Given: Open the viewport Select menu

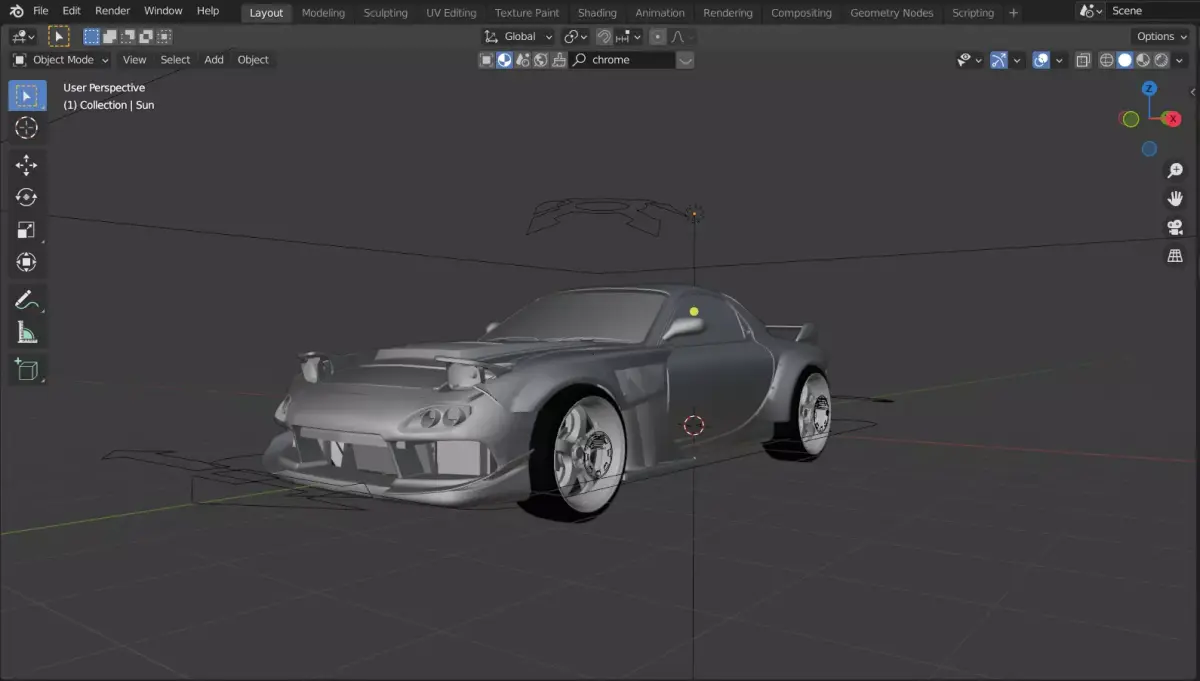Looking at the screenshot, I should pyautogui.click(x=175, y=60).
